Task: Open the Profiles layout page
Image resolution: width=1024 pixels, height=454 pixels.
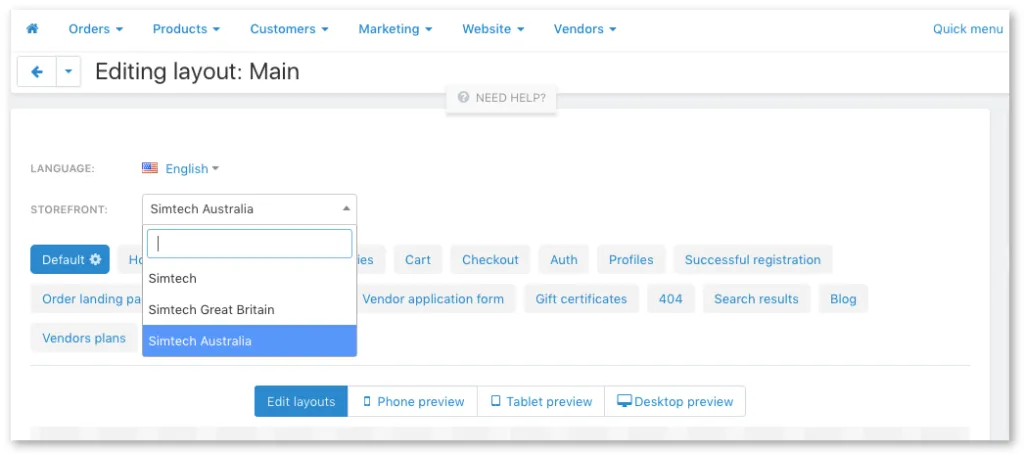Action: pos(631,259)
